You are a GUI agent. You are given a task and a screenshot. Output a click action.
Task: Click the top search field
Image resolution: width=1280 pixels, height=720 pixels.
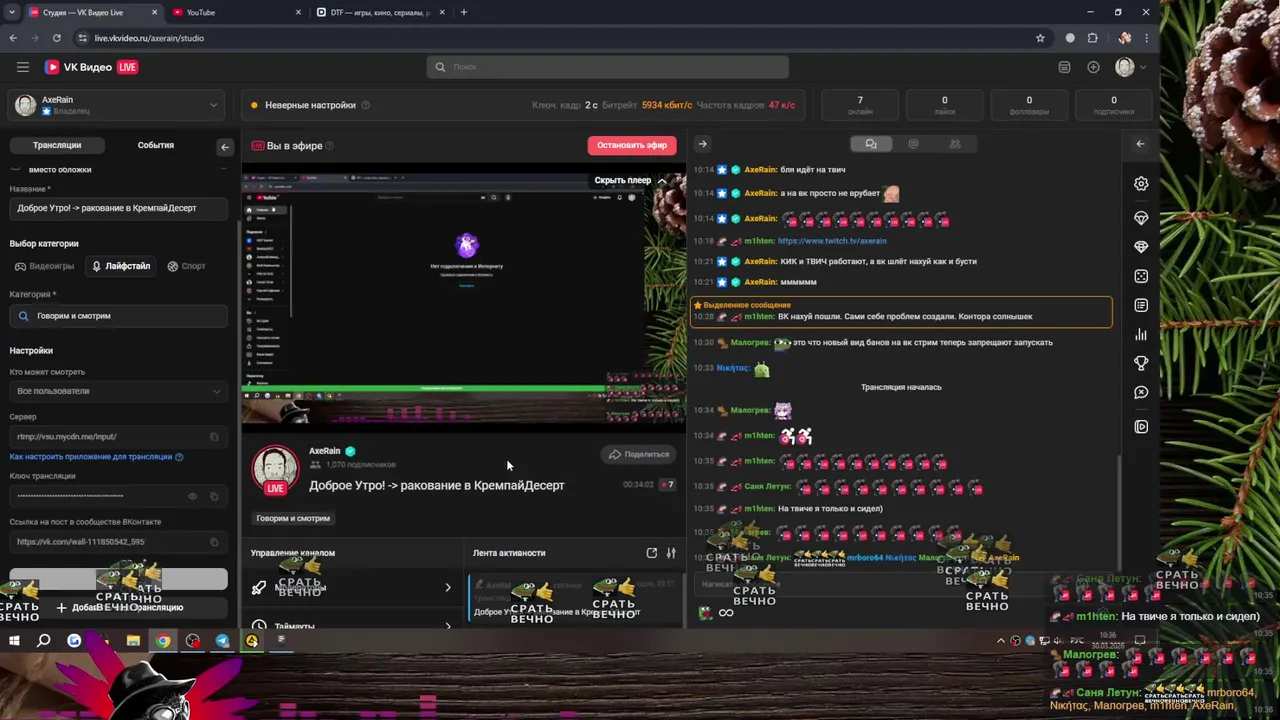point(608,67)
